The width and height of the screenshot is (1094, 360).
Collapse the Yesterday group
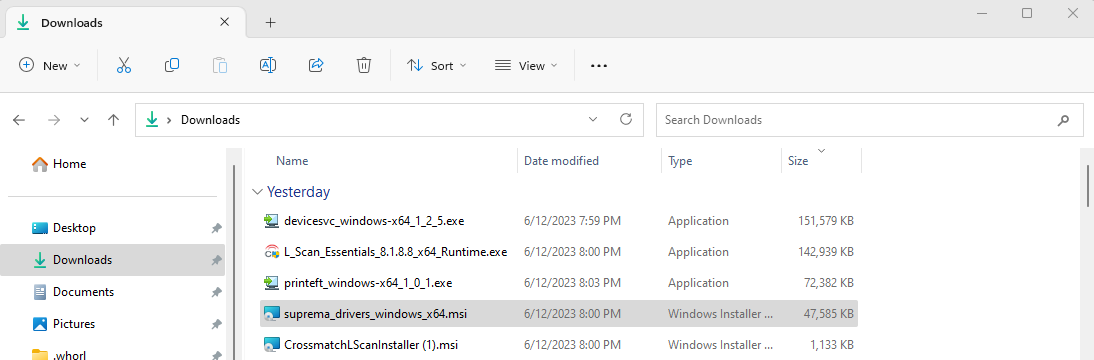(x=258, y=192)
